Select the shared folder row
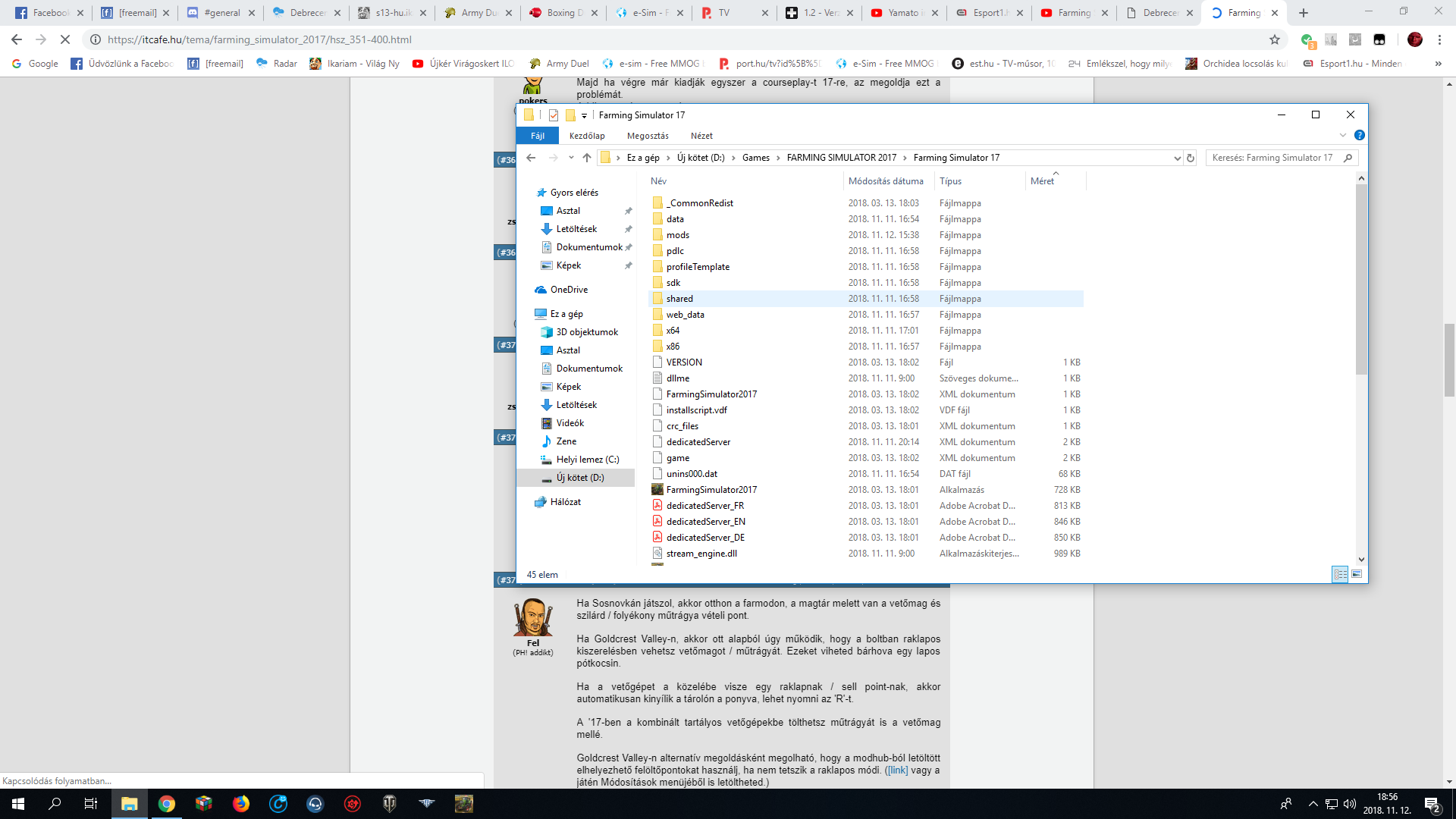Viewport: 1456px width, 819px height. (x=866, y=299)
